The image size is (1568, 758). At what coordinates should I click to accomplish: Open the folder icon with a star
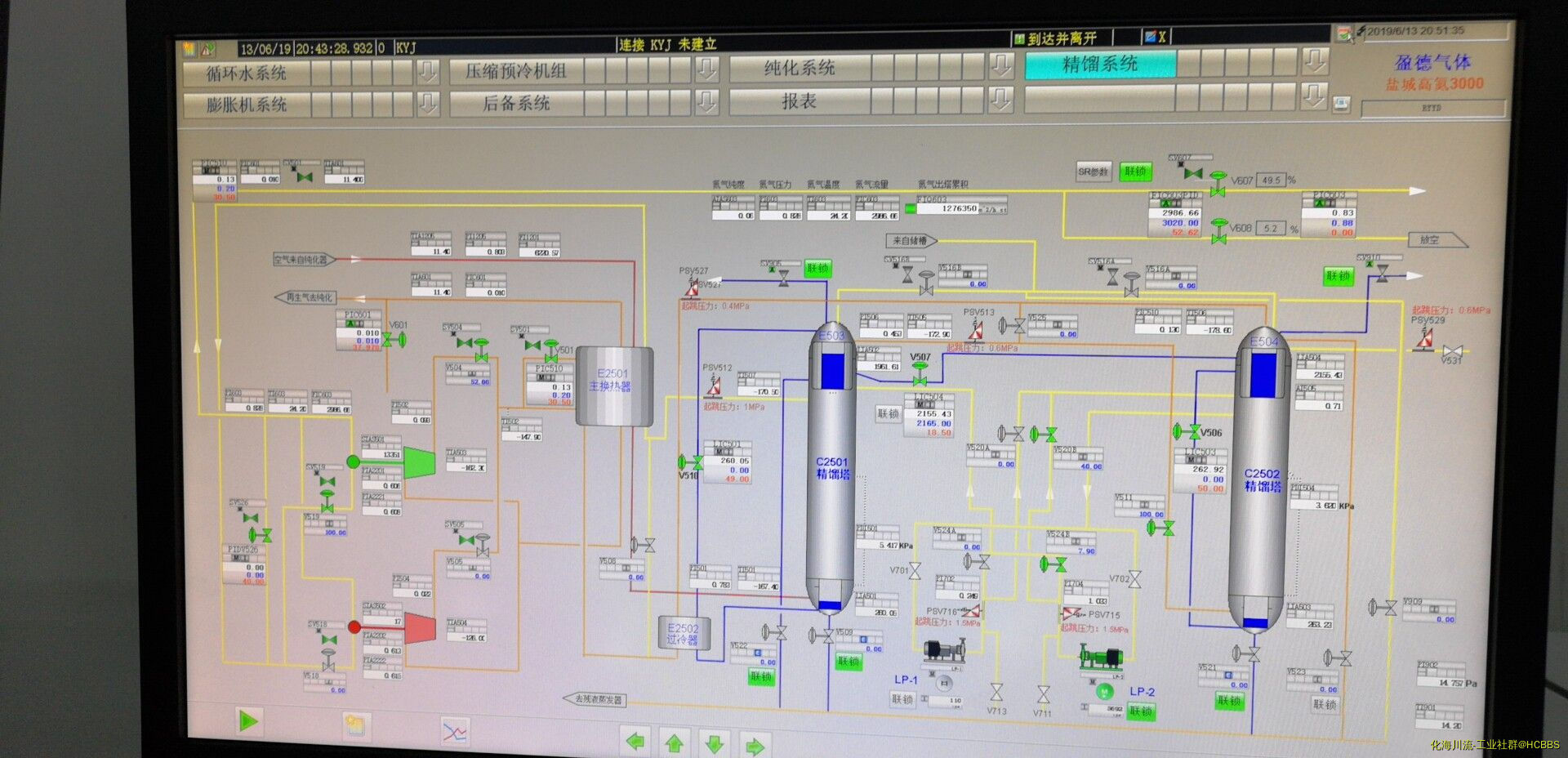pyautogui.click(x=356, y=725)
